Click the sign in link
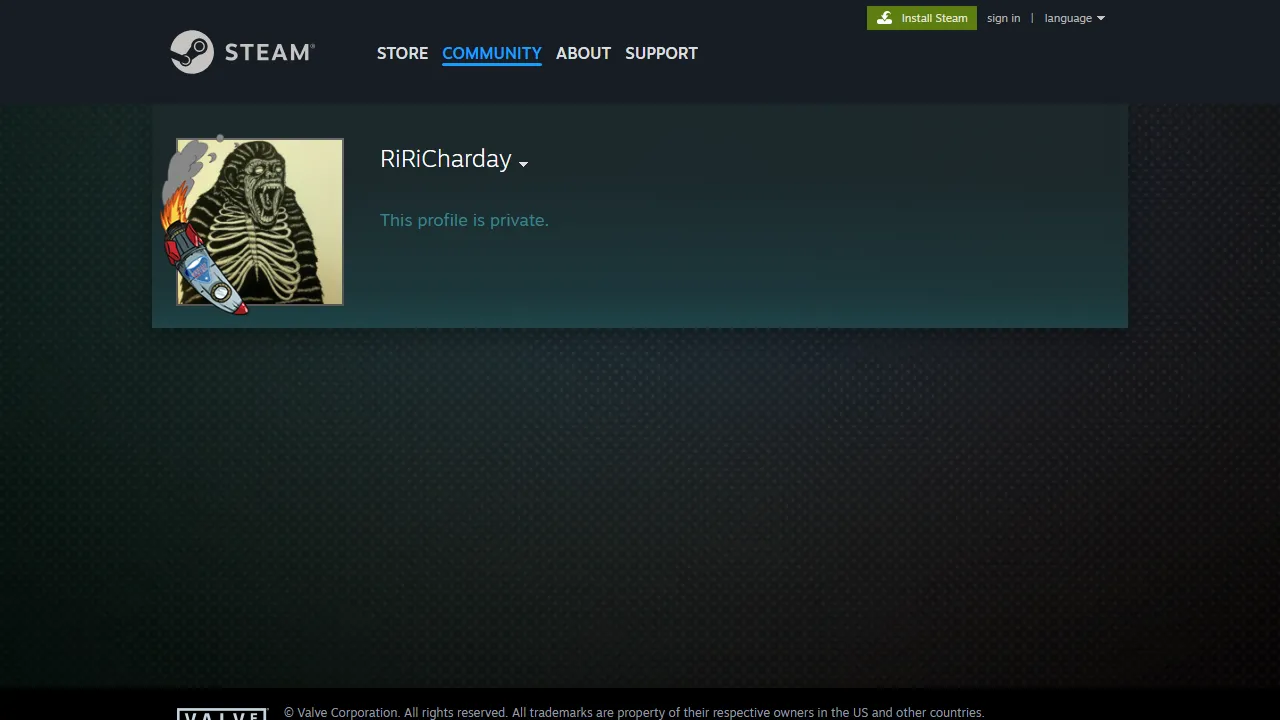This screenshot has height=720, width=1280. [x=1003, y=18]
